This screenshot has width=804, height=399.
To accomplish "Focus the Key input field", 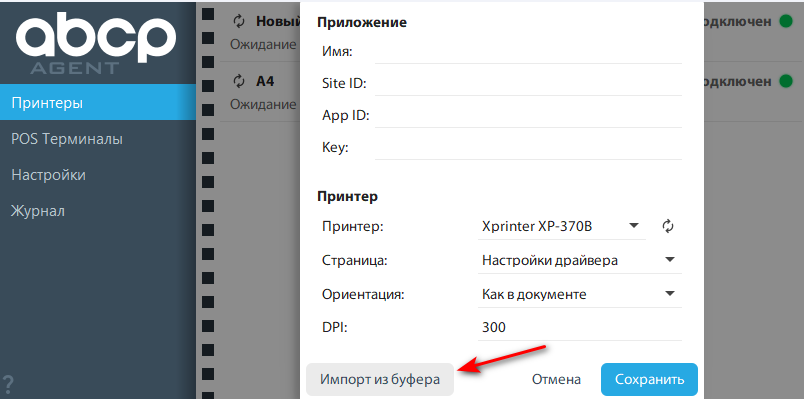I will click(x=528, y=148).
